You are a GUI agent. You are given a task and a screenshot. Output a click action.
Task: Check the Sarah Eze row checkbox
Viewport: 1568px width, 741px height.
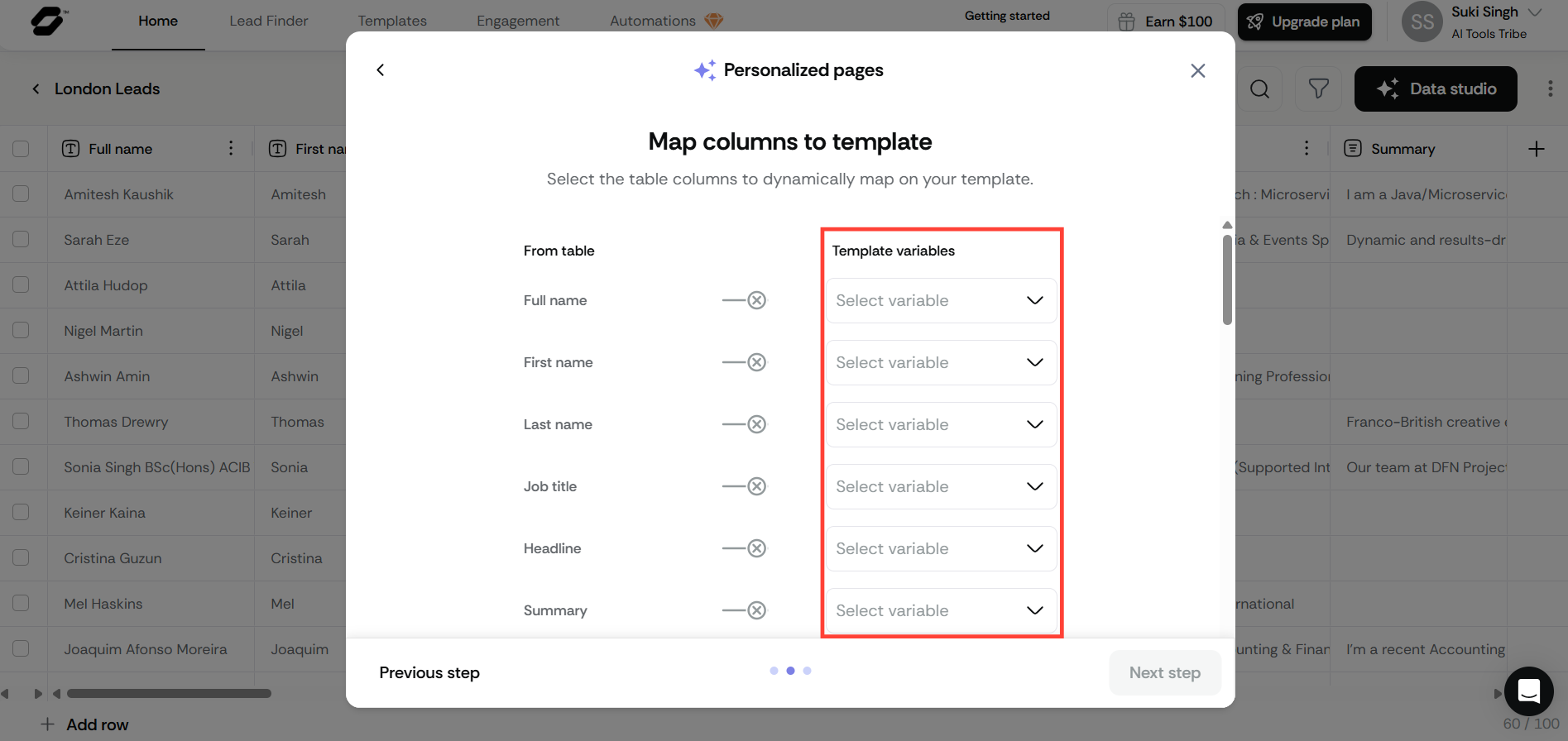click(x=21, y=239)
